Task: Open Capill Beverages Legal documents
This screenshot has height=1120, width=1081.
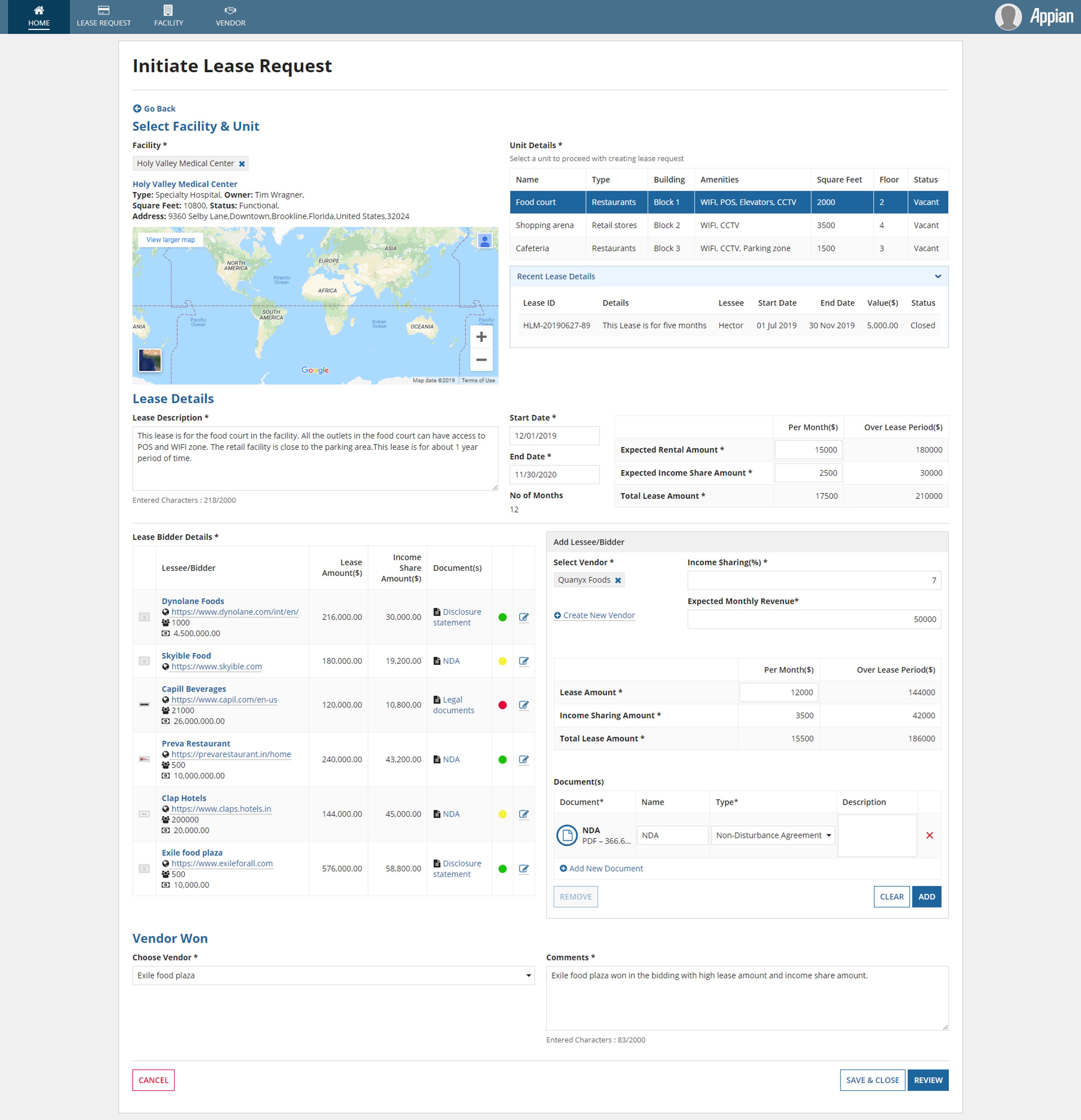Action: pos(454,705)
